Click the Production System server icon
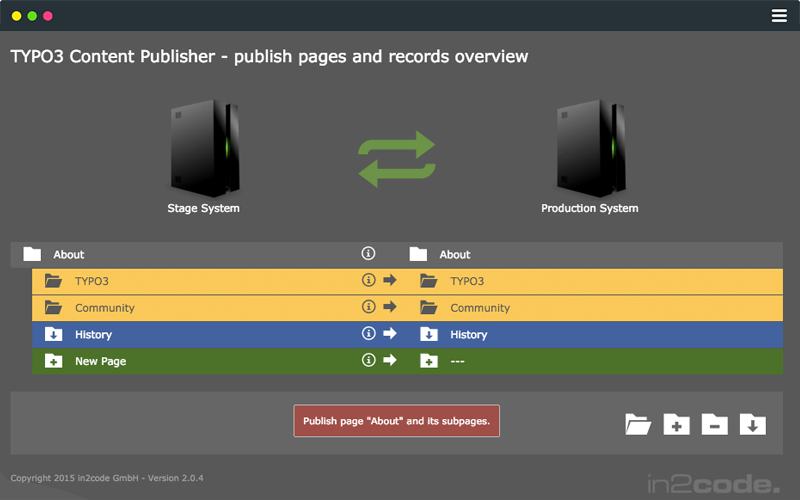Viewport: 800px width, 500px height. (x=591, y=148)
